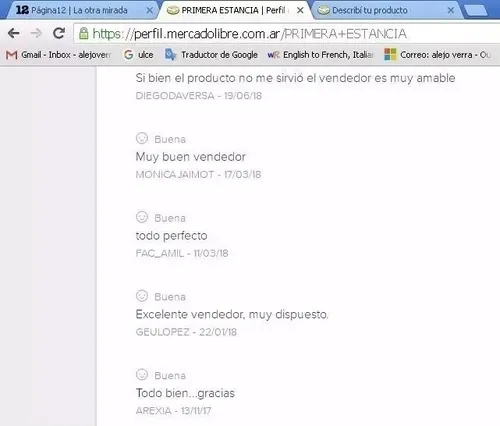The height and width of the screenshot is (426, 500).
Task: Open Traductor de Google bookmark
Action: 212,55
